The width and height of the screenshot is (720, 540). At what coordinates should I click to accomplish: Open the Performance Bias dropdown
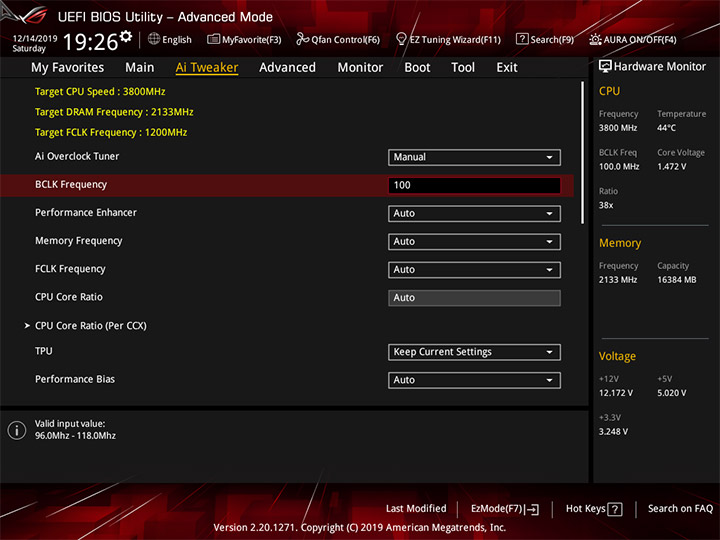click(x=474, y=380)
